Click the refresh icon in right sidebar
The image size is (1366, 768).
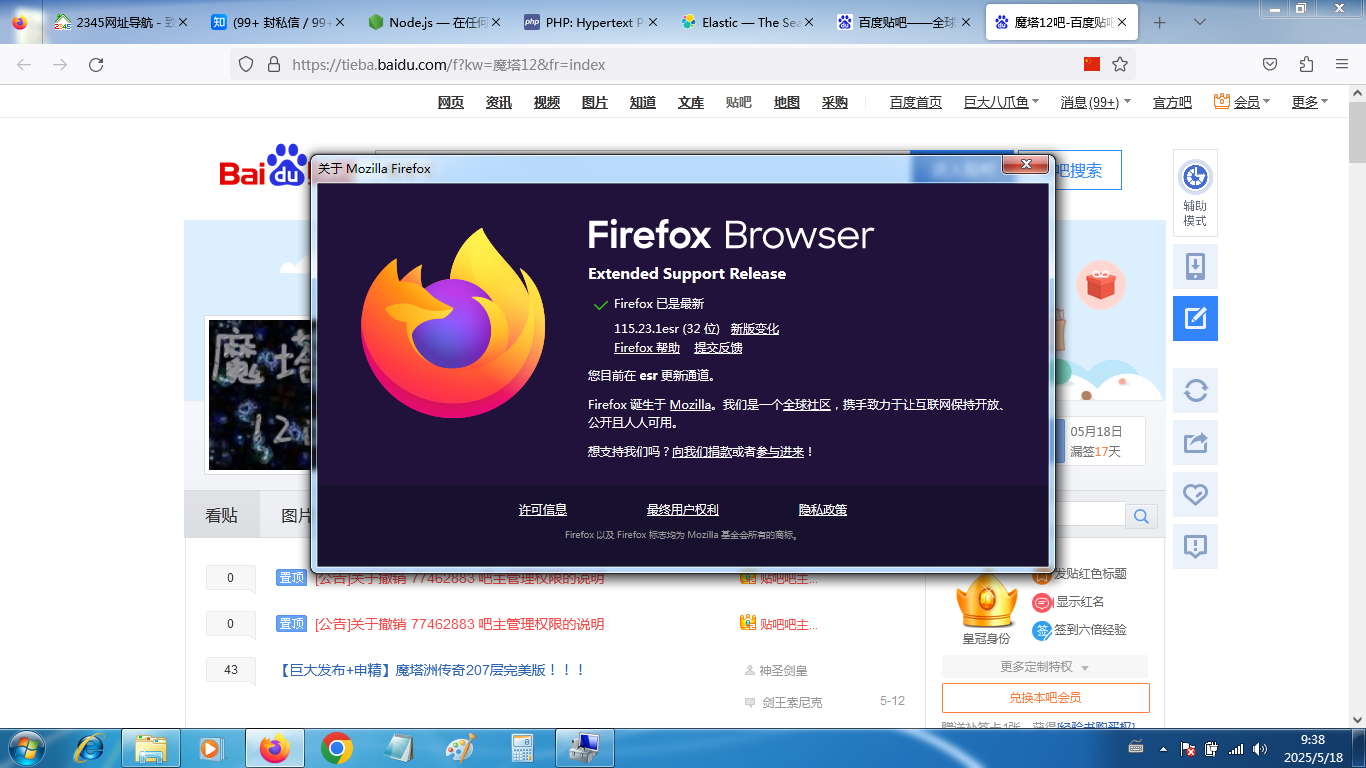pos(1195,391)
